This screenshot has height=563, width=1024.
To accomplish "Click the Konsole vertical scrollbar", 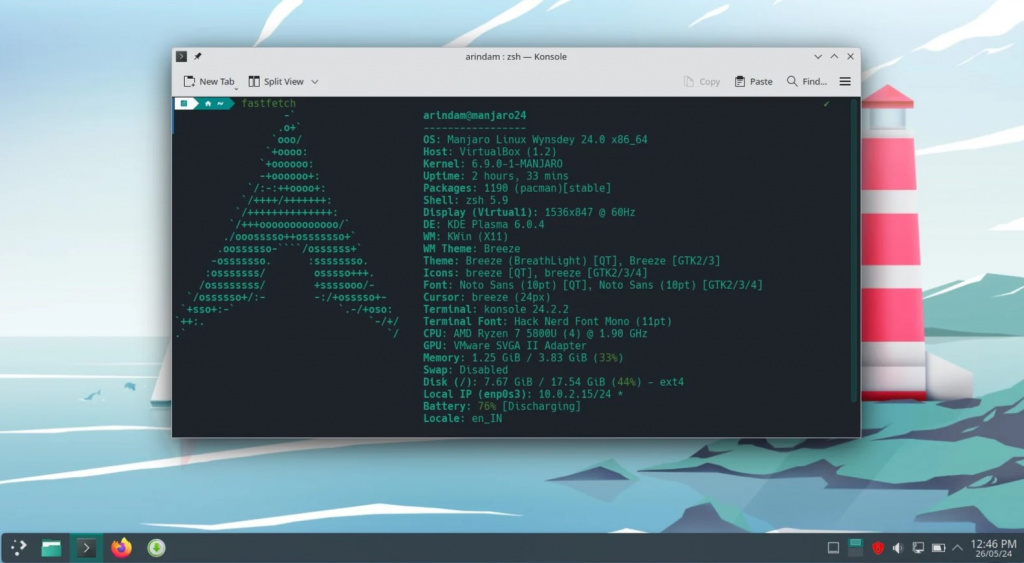I will click(854, 251).
